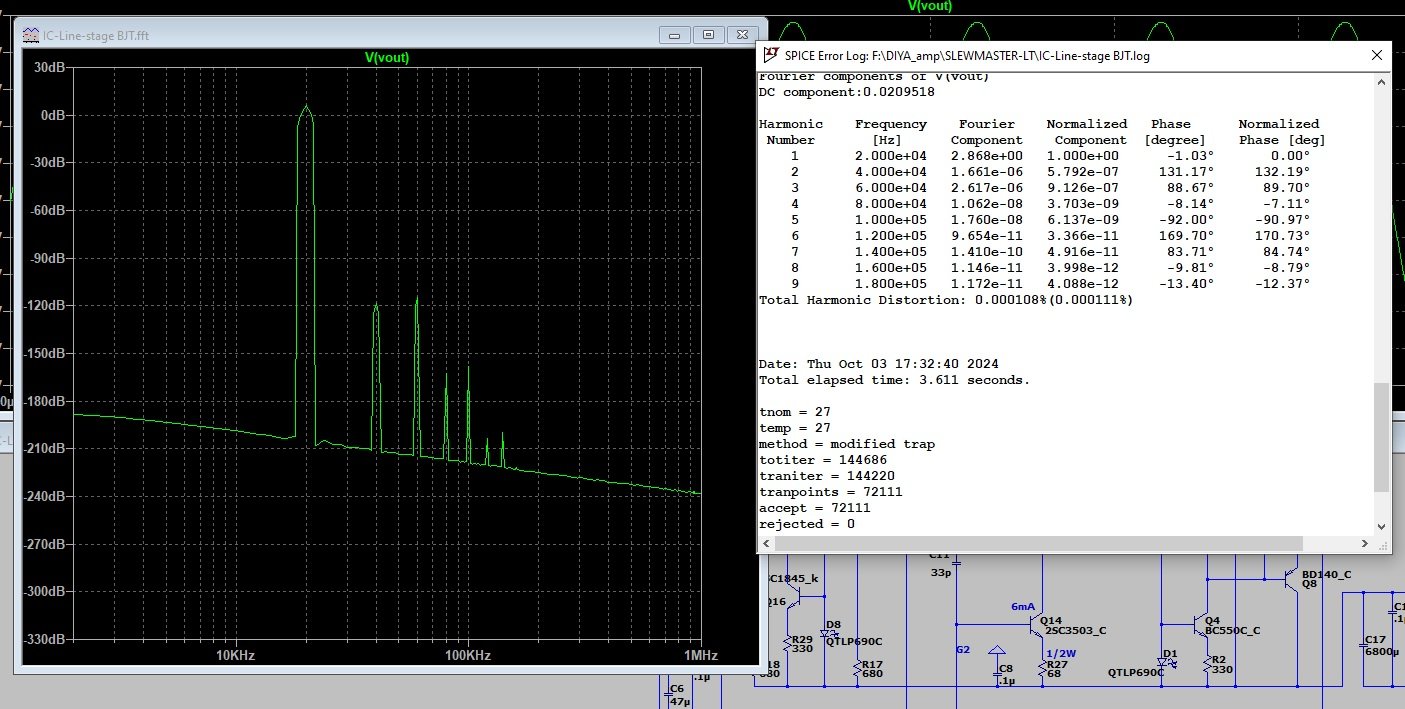Maximize the IC-Line-stage BJT.fft window
Viewport: 1405px width, 709px height.
(708, 34)
